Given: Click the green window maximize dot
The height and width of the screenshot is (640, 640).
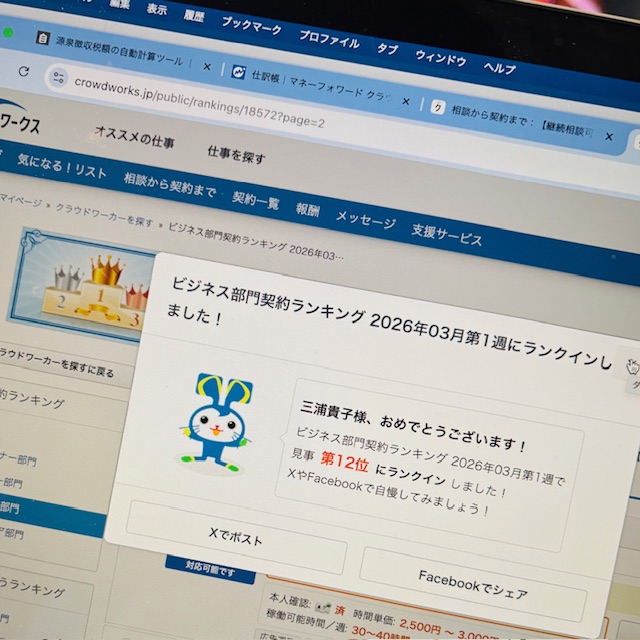Looking at the screenshot, I should [x=8, y=33].
